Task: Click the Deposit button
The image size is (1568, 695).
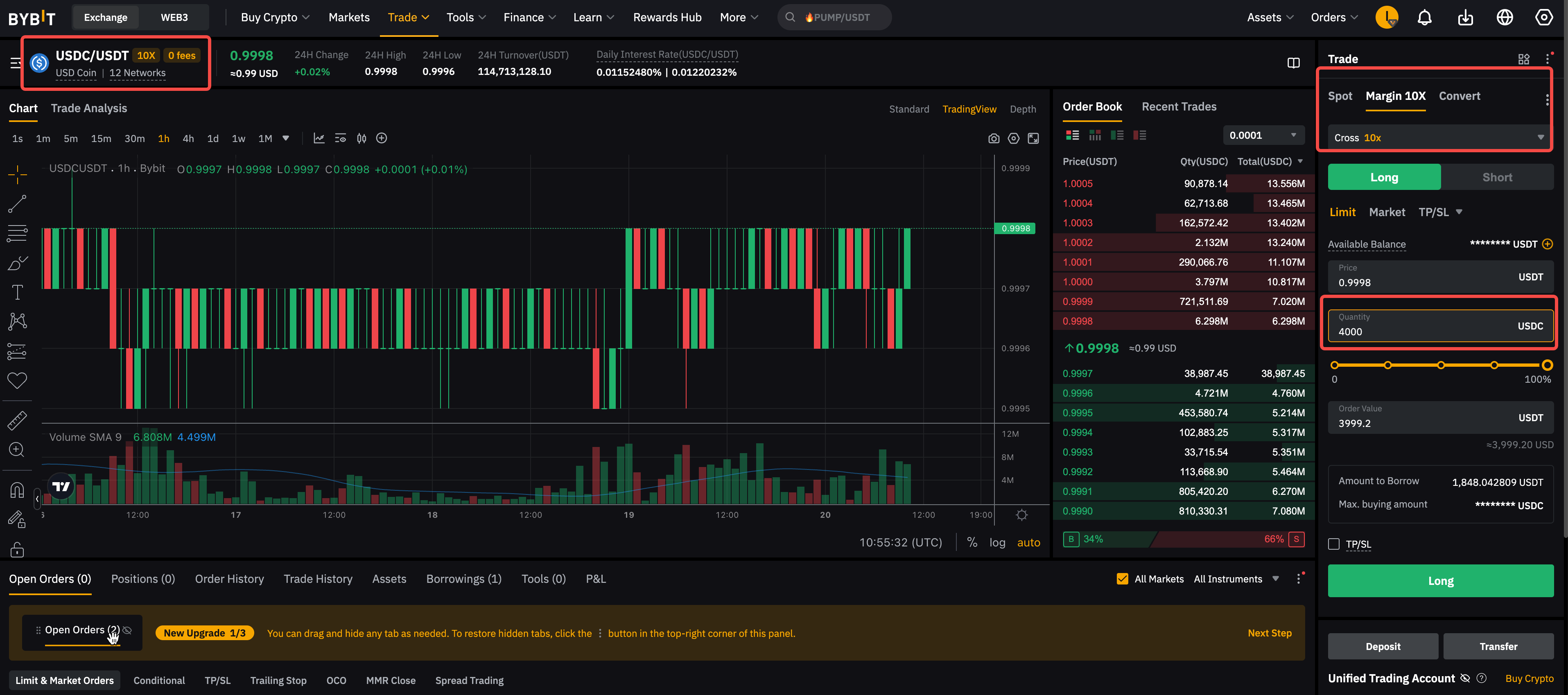Action: pos(1383,646)
